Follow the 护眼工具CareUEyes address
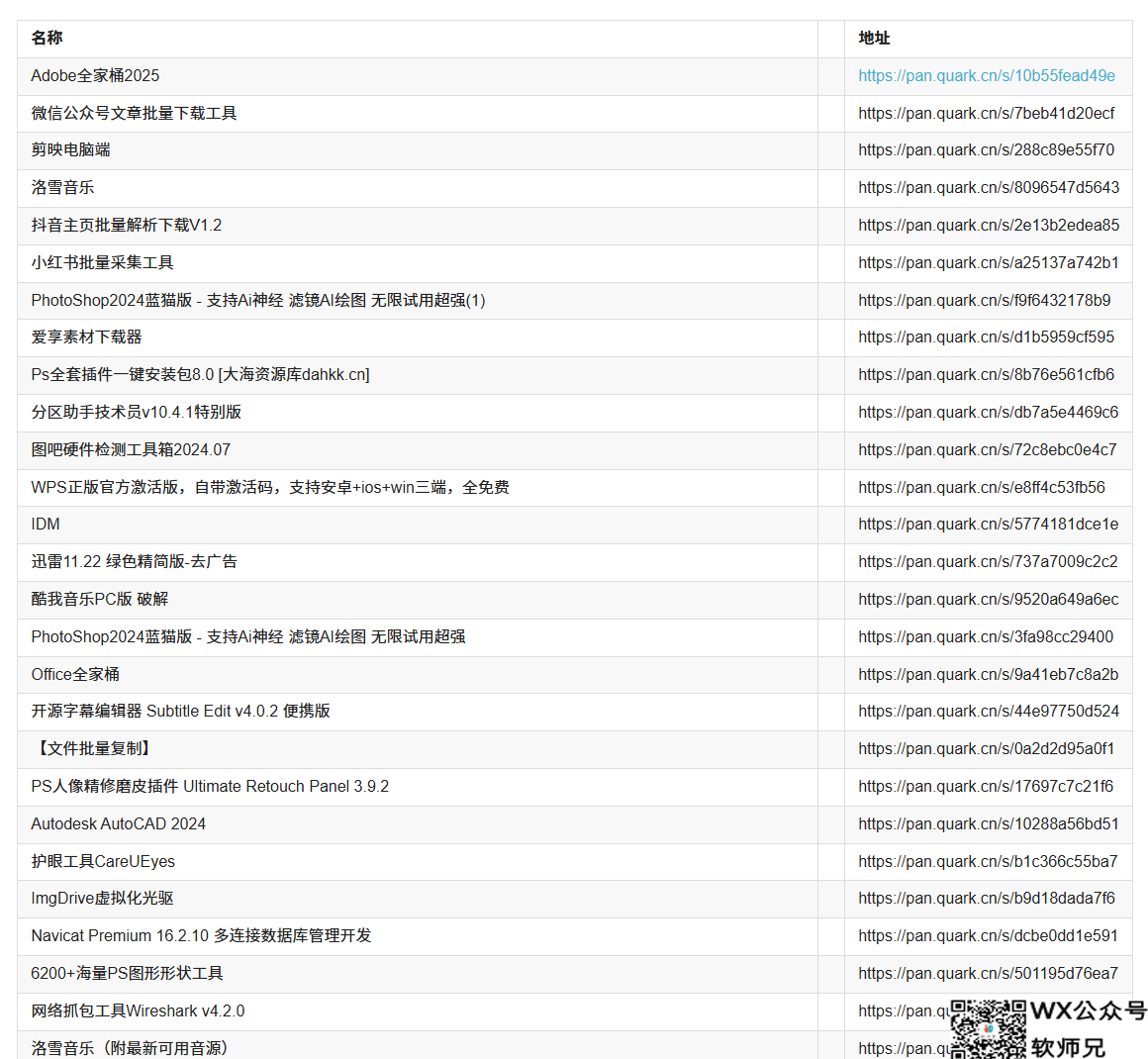The width and height of the screenshot is (1148, 1059). (x=988, y=862)
